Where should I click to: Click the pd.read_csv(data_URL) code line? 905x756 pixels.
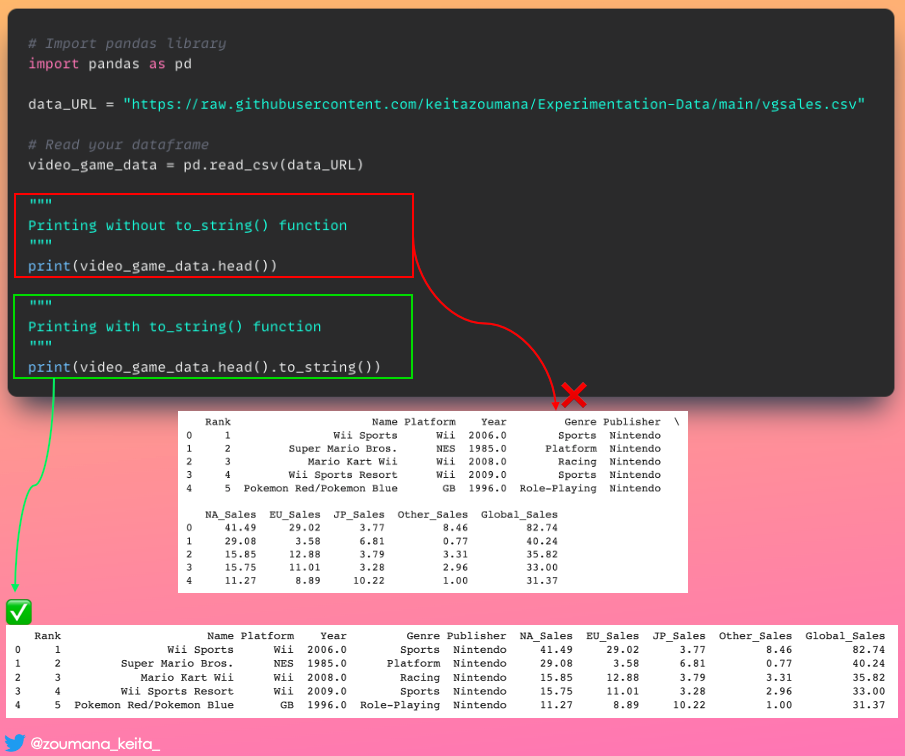[196, 165]
